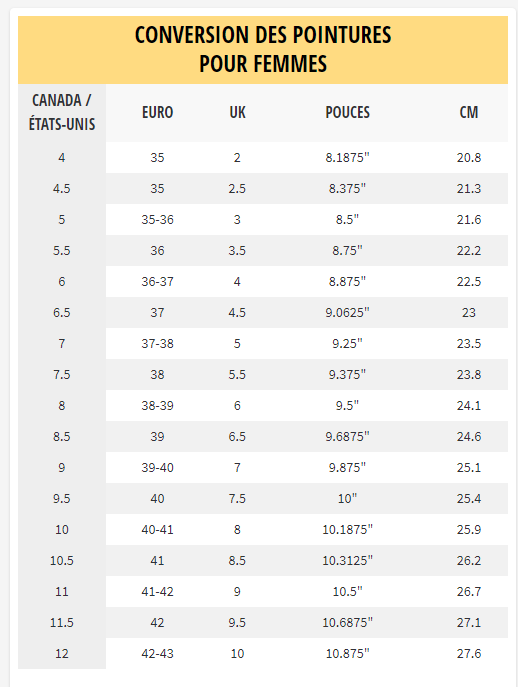Viewport: 518px width, 687px height.
Task: Select Canada size 4 row label
Action: pyautogui.click(x=62, y=158)
